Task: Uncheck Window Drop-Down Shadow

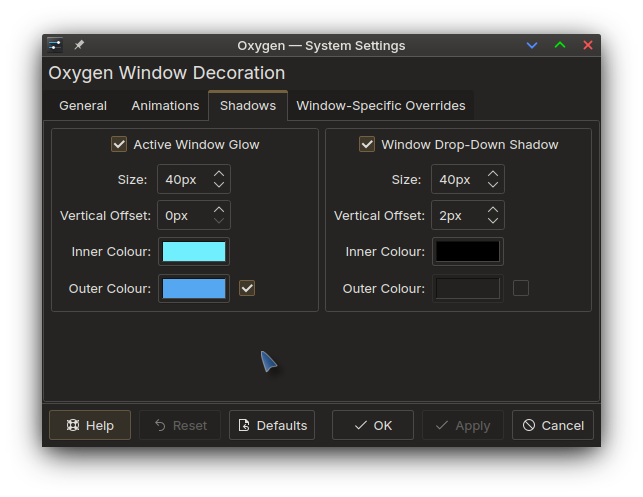Action: [x=367, y=144]
